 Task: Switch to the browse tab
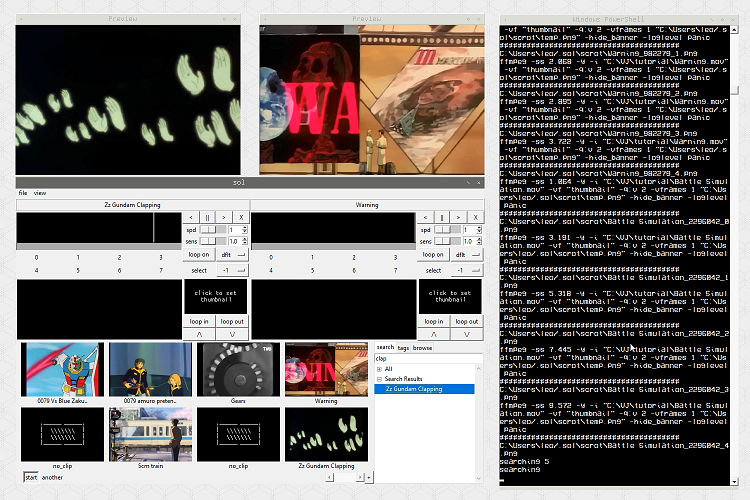coord(422,348)
